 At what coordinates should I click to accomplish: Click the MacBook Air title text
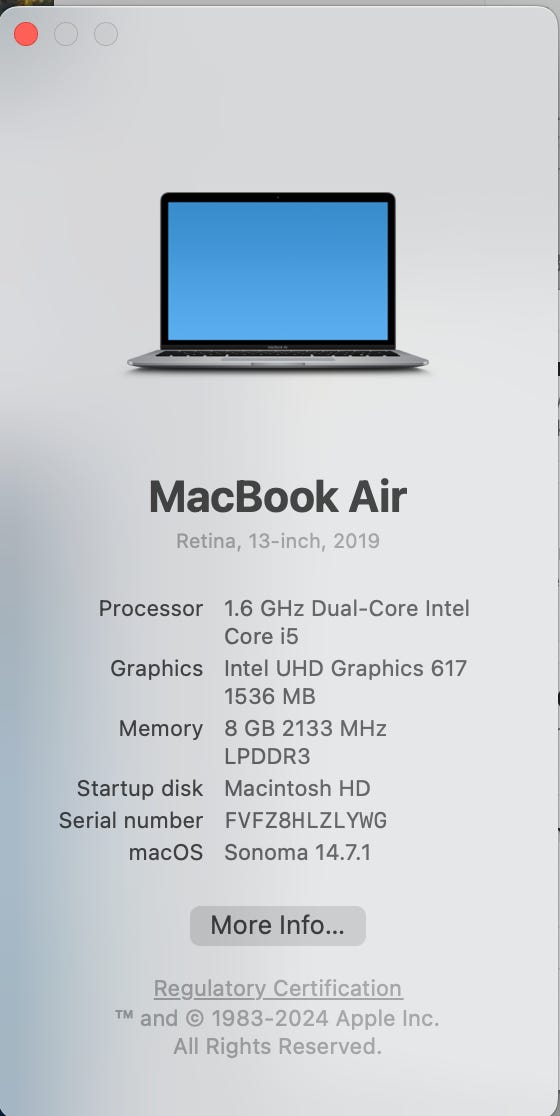(278, 496)
